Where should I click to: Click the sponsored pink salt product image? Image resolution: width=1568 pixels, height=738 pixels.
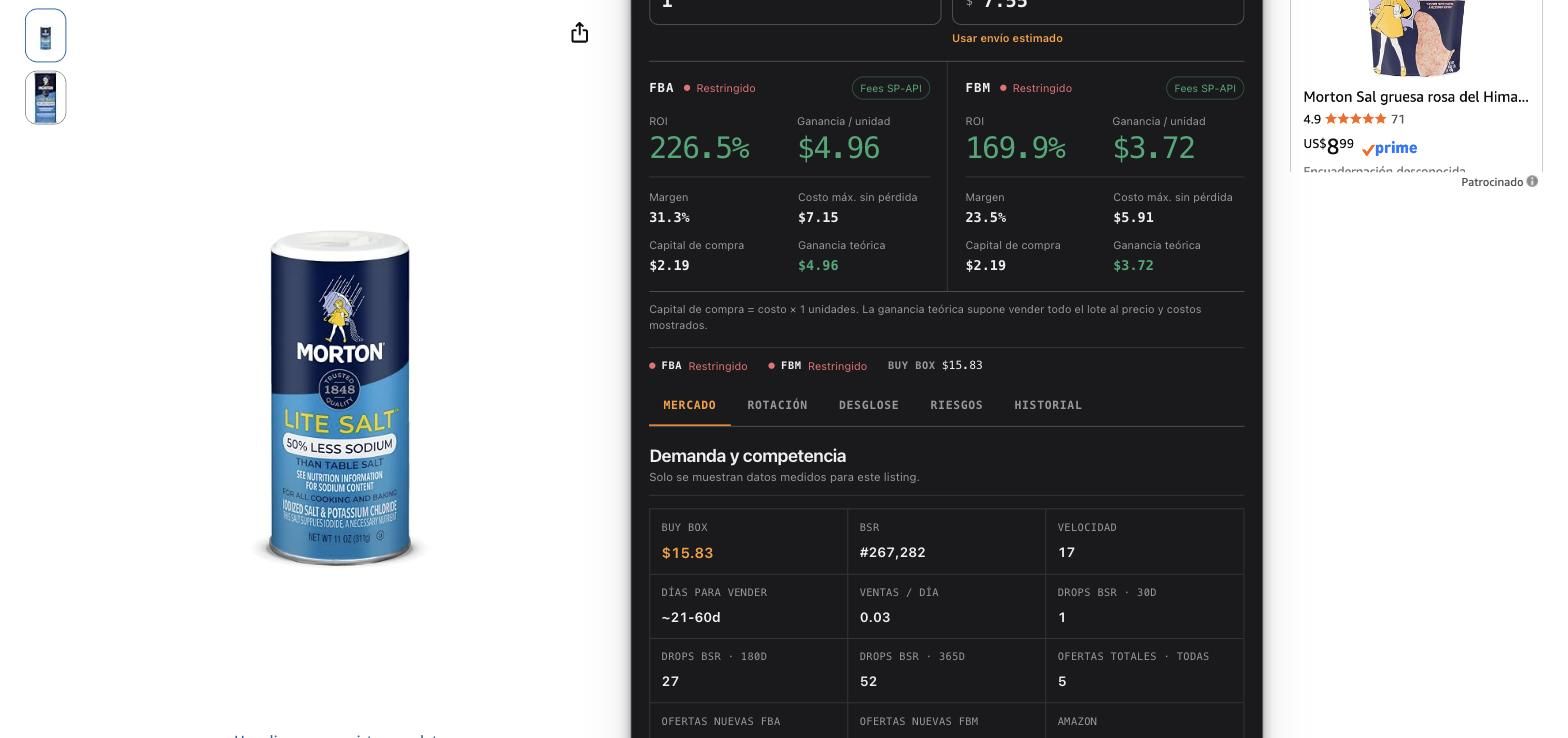click(x=1416, y=38)
